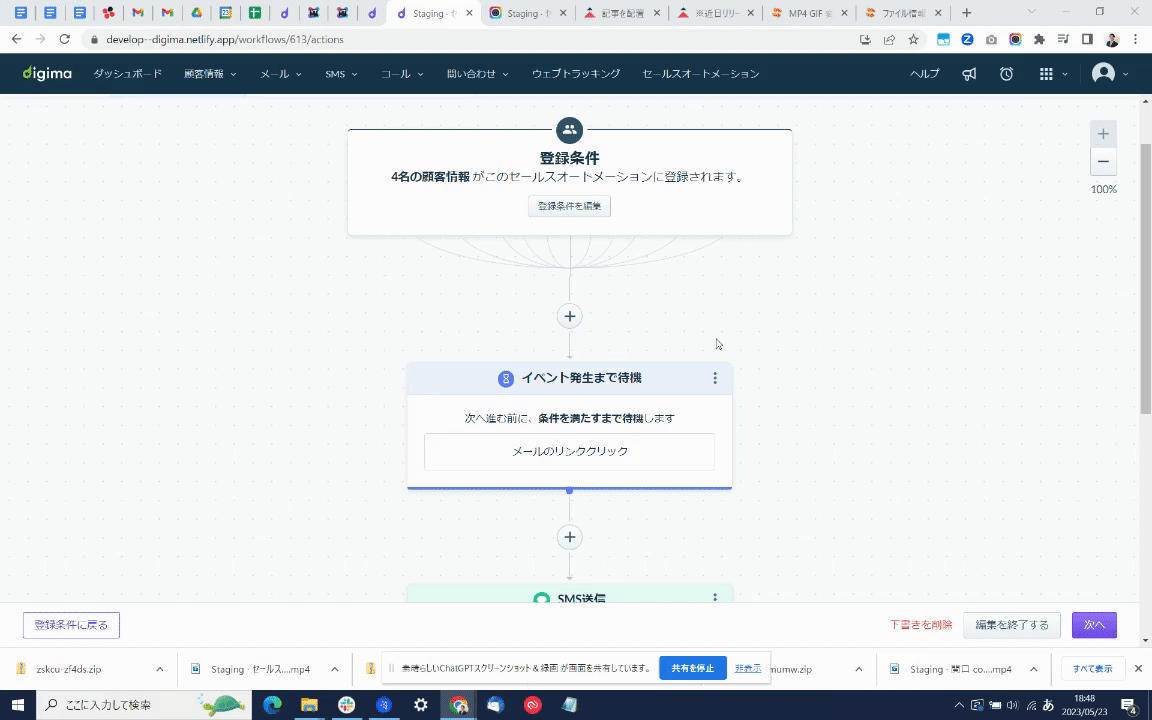Click the page vertical scrollbar

click(x=1145, y=279)
